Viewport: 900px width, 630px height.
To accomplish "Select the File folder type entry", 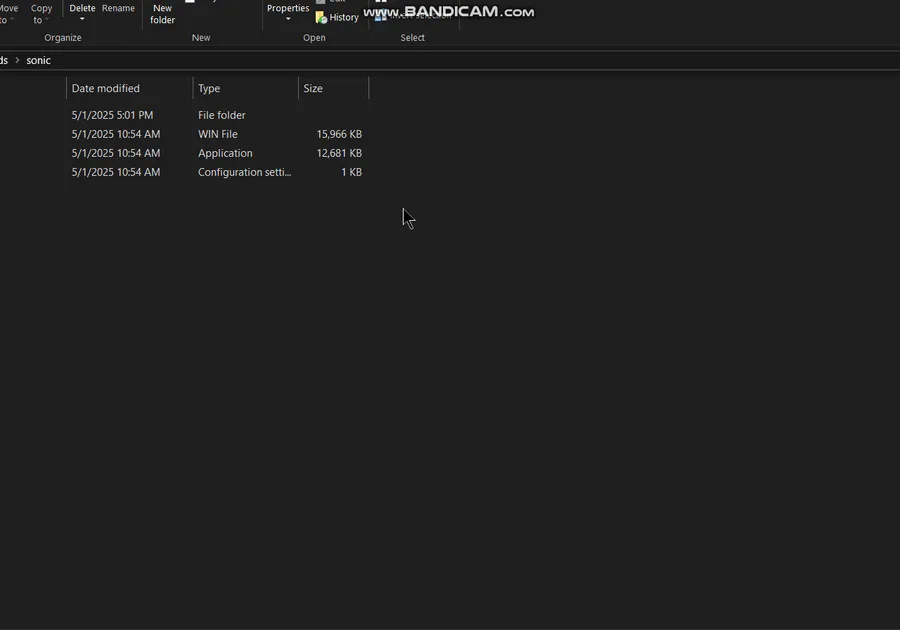I will coord(222,115).
